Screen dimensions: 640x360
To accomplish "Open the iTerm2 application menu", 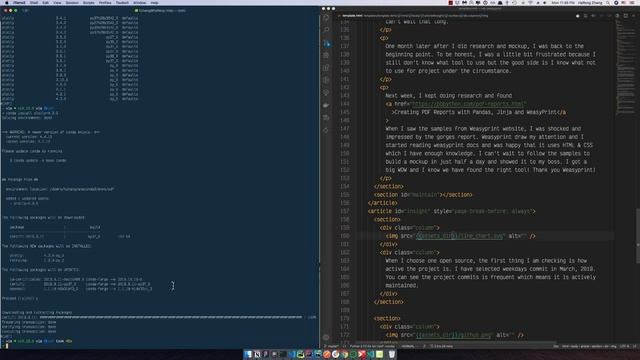I will pyautogui.click(x=19, y=2).
